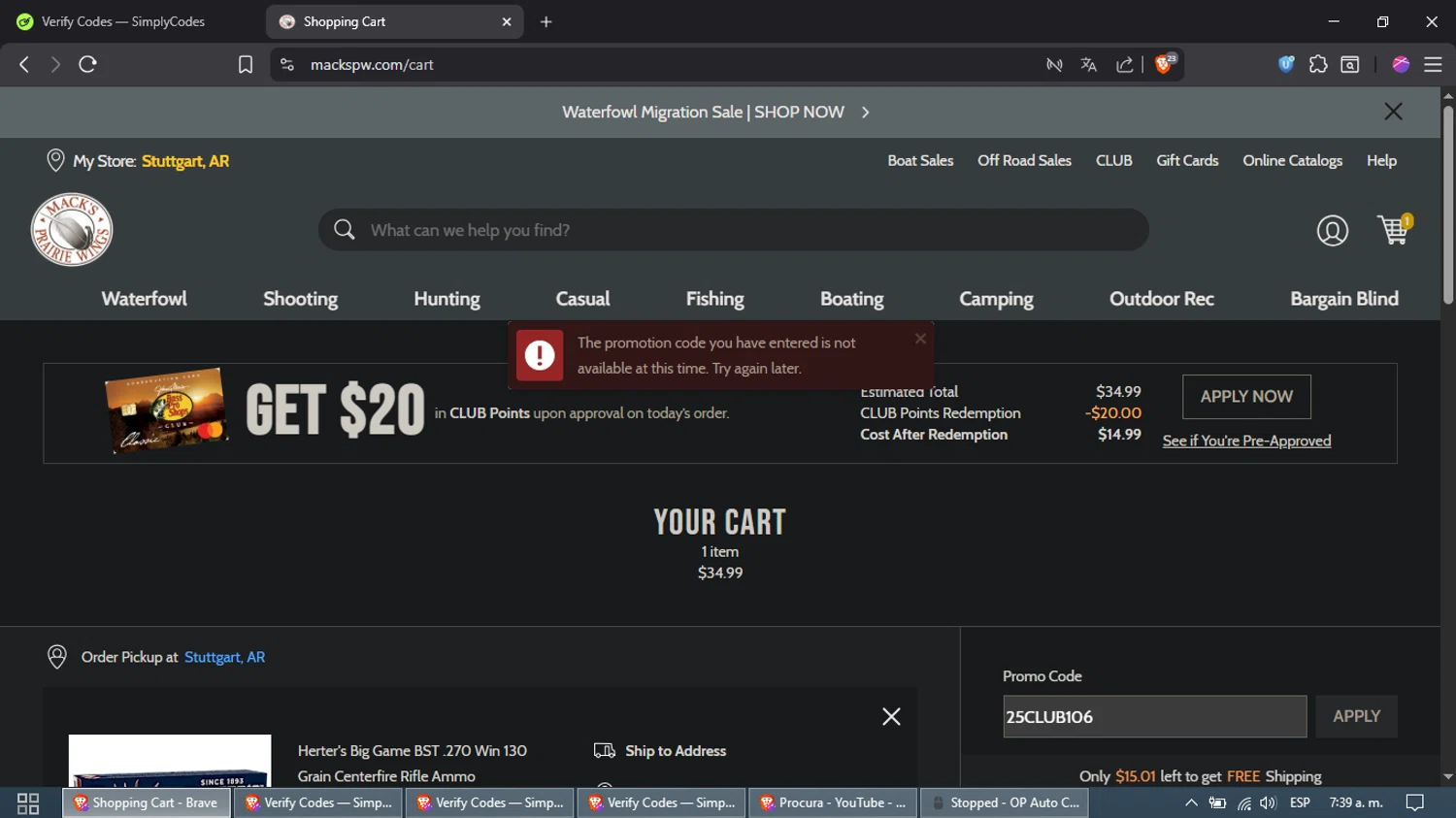Click the page vertical scrollbar
This screenshot has width=1456, height=818.
pos(1447,204)
